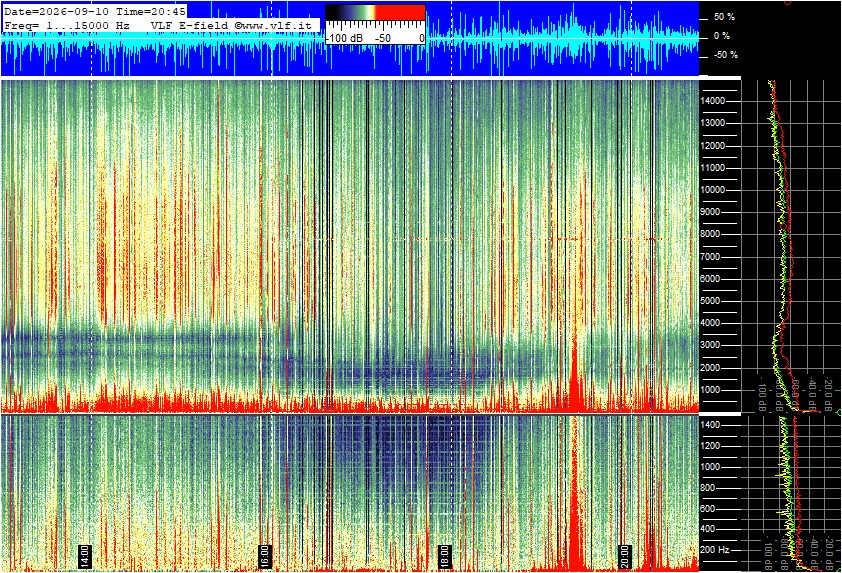Click the 14:00 time marker
Image resolution: width=842 pixels, height=573 pixels.
(85, 556)
